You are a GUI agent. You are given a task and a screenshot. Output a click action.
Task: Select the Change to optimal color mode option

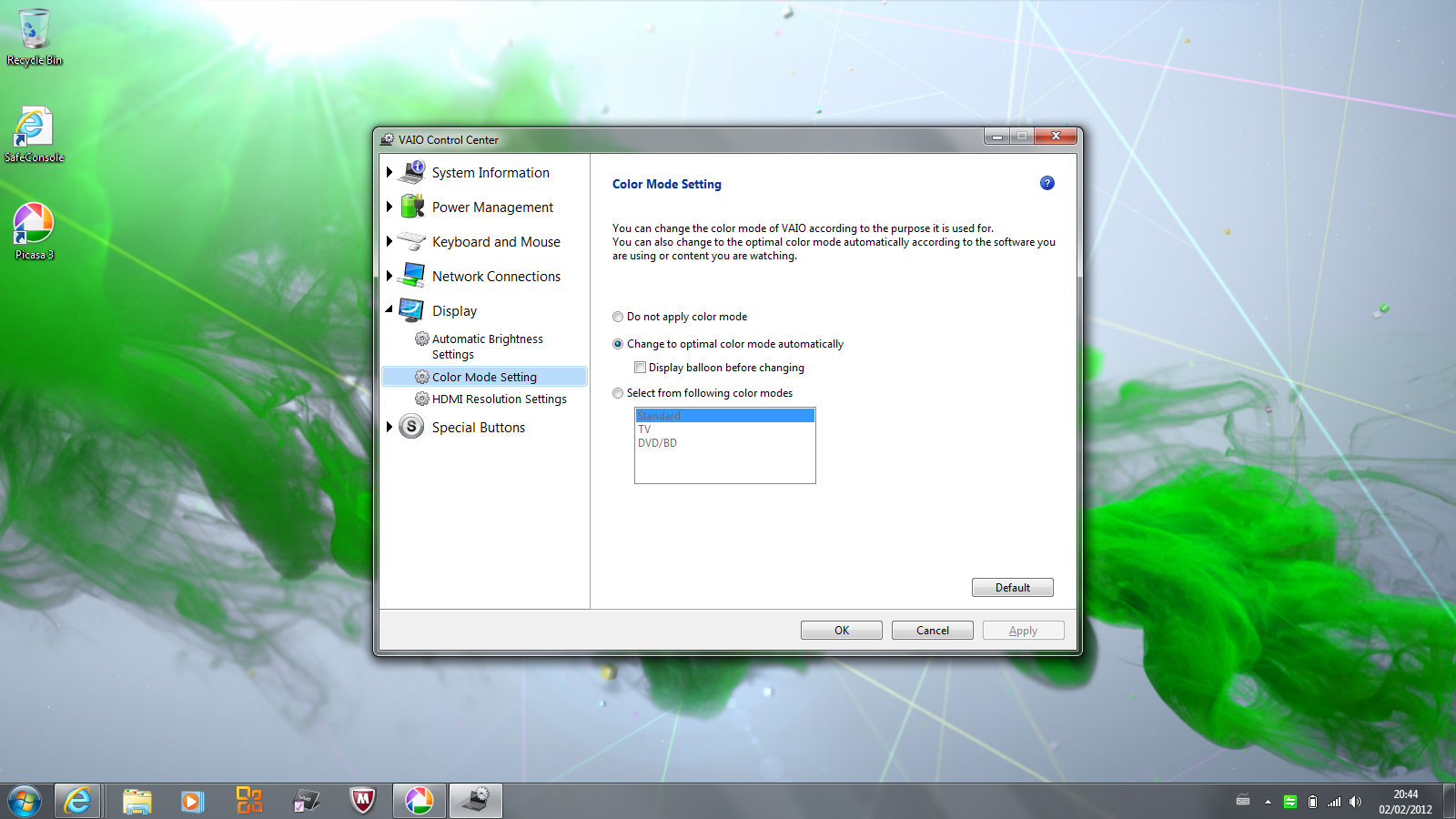[619, 344]
